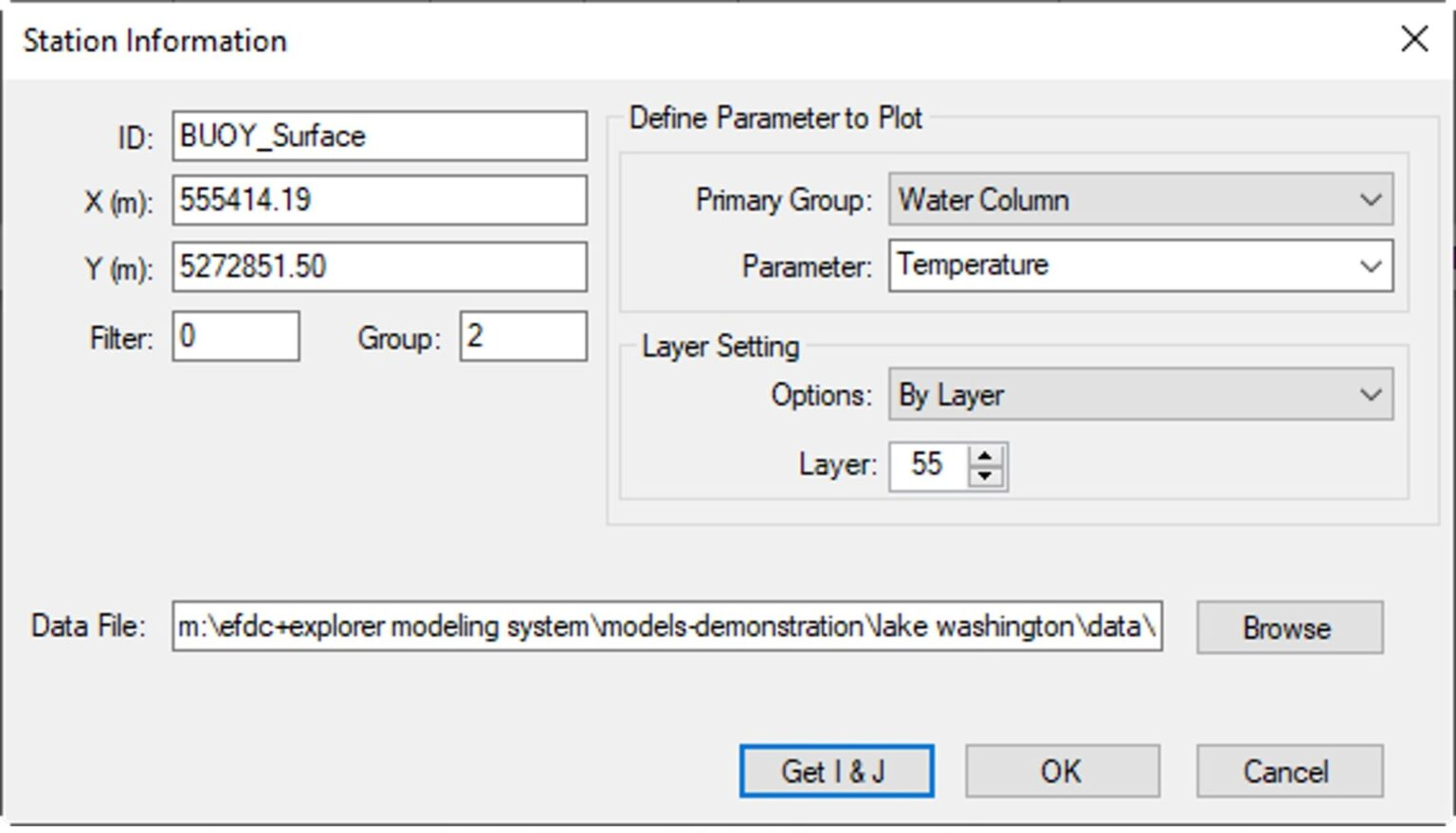
Task: Focus the X (m) coordinate field
Action: [379, 201]
